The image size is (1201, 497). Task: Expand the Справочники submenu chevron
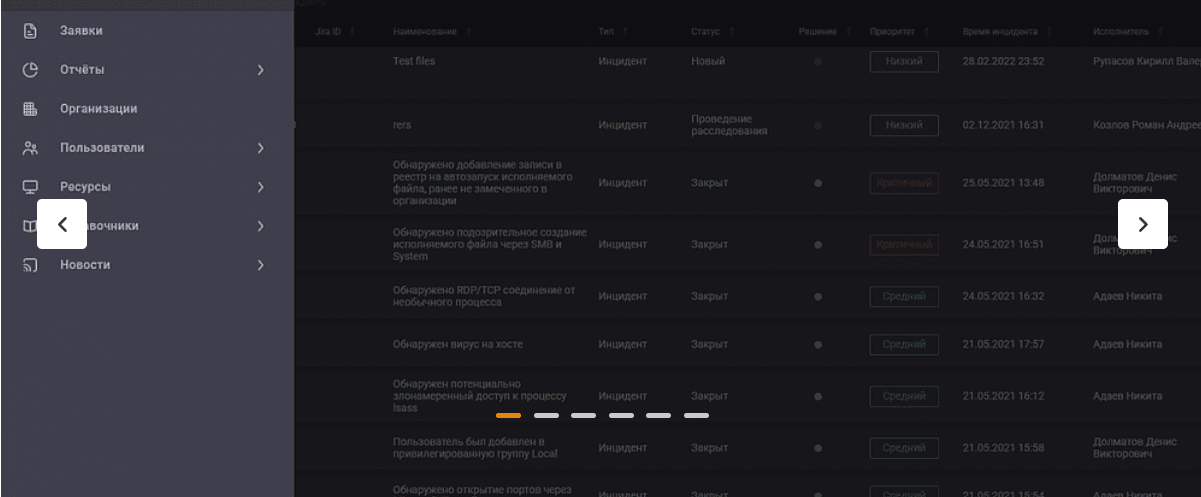click(260, 226)
